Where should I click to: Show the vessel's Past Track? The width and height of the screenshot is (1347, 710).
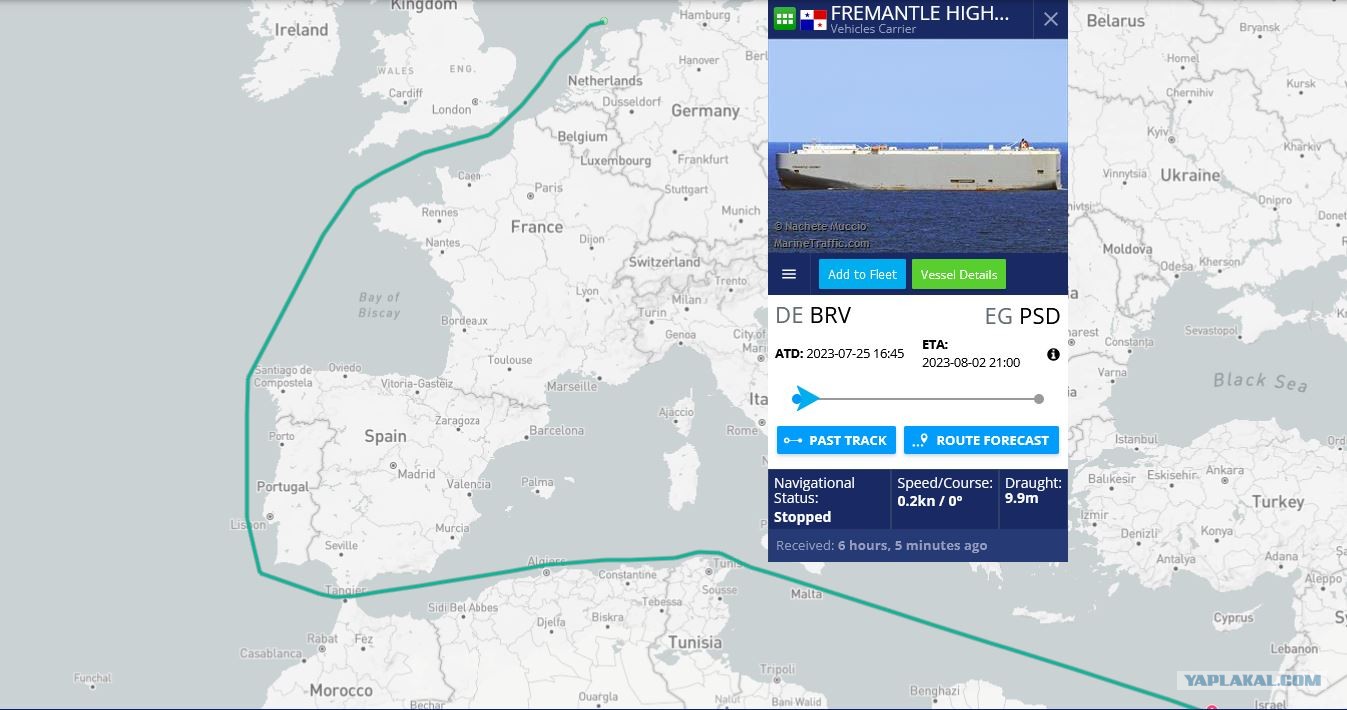pyautogui.click(x=836, y=440)
